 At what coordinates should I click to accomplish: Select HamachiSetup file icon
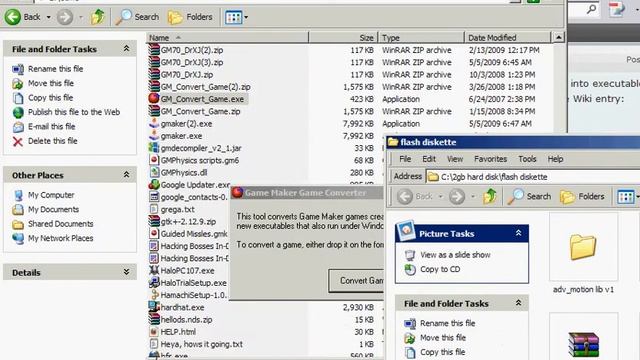pos(154,295)
